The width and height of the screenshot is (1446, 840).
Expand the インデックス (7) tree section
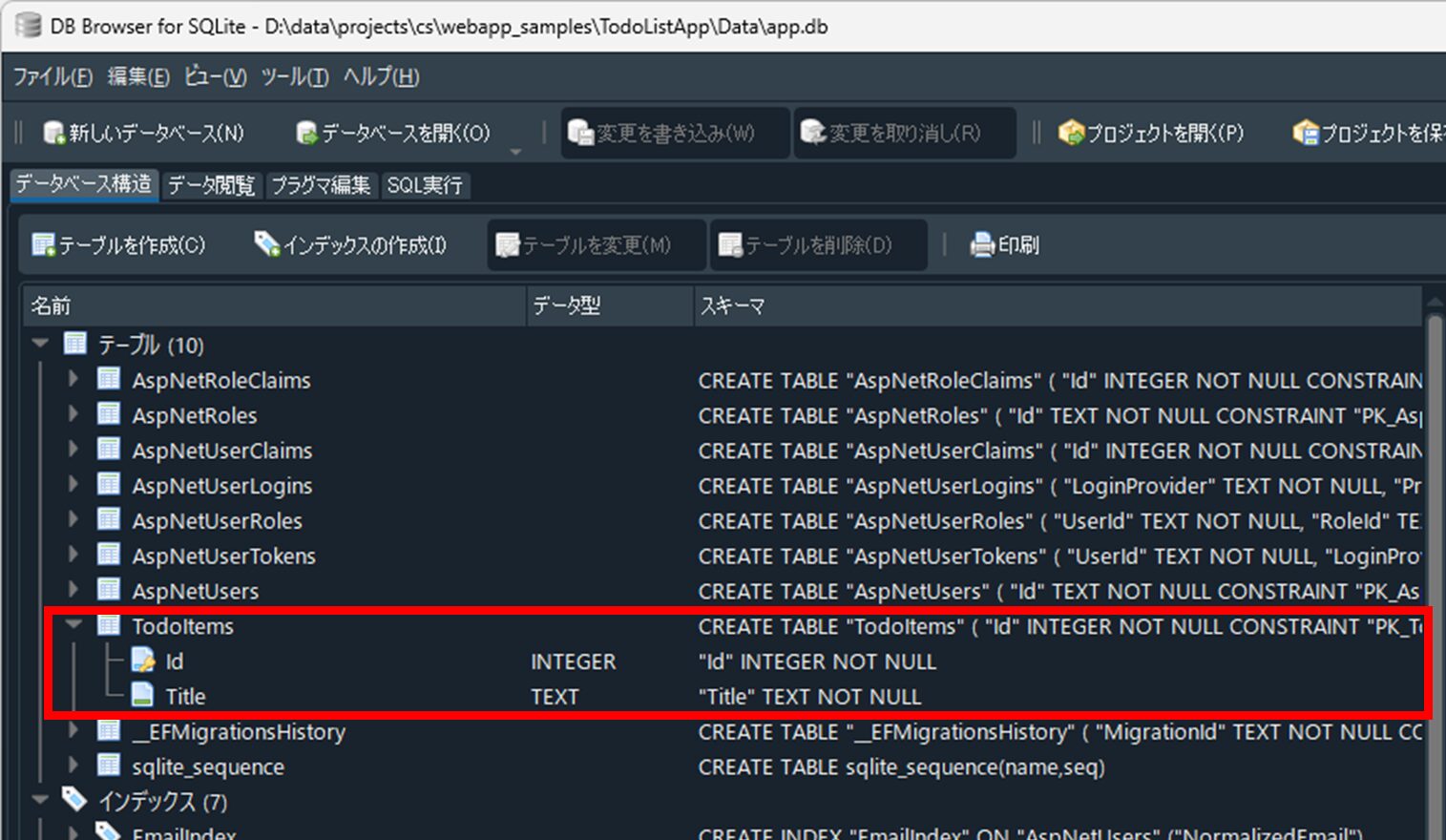(x=39, y=801)
